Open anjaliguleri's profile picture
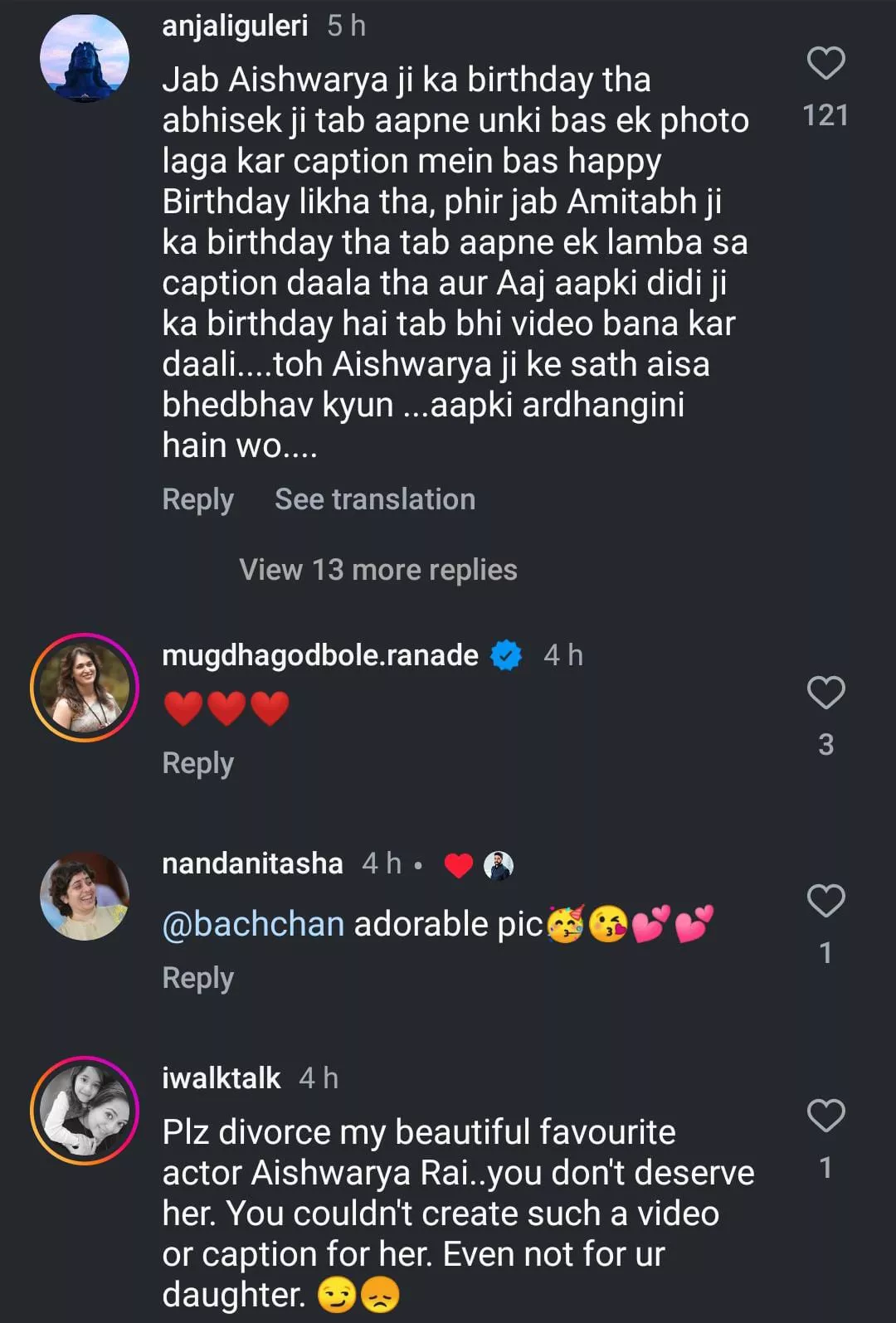This screenshot has width=896, height=1323. [x=85, y=58]
